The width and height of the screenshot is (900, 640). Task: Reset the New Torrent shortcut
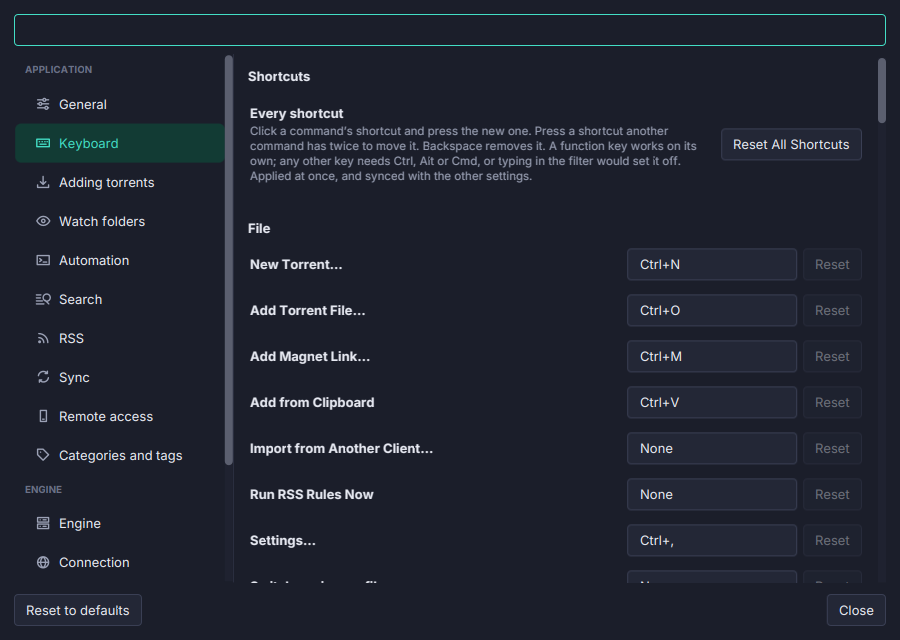point(832,265)
